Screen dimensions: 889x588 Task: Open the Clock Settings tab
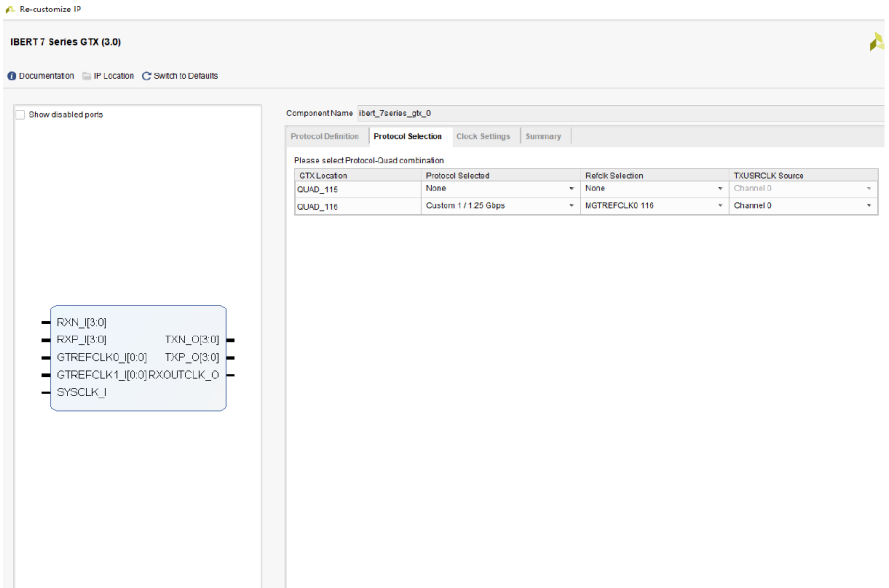[483, 137]
